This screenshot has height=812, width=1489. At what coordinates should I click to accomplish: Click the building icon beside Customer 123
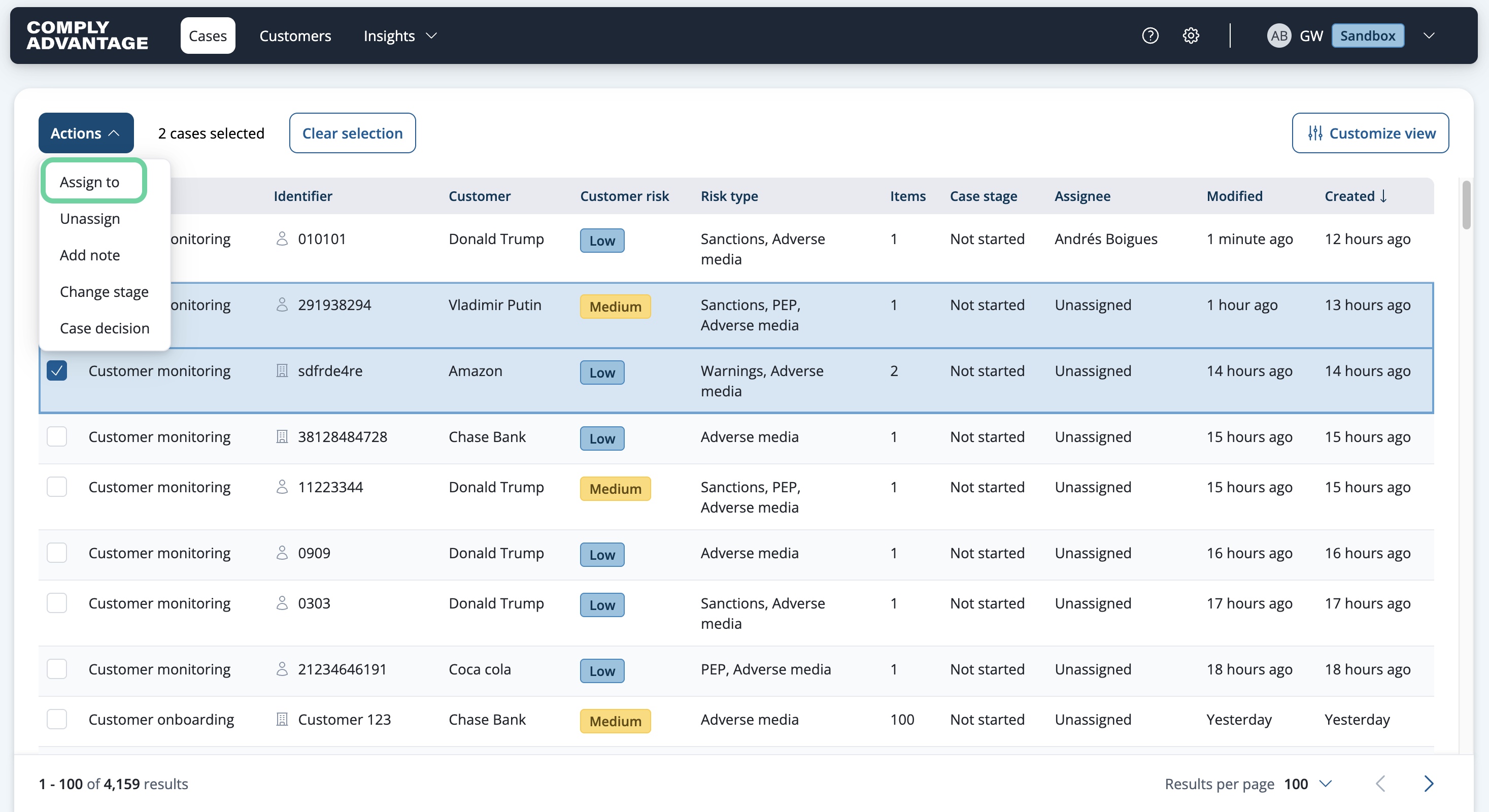point(282,719)
